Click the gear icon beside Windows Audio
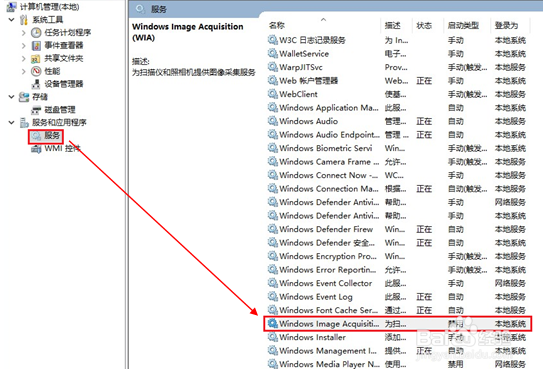The width and height of the screenshot is (543, 374). [273, 121]
